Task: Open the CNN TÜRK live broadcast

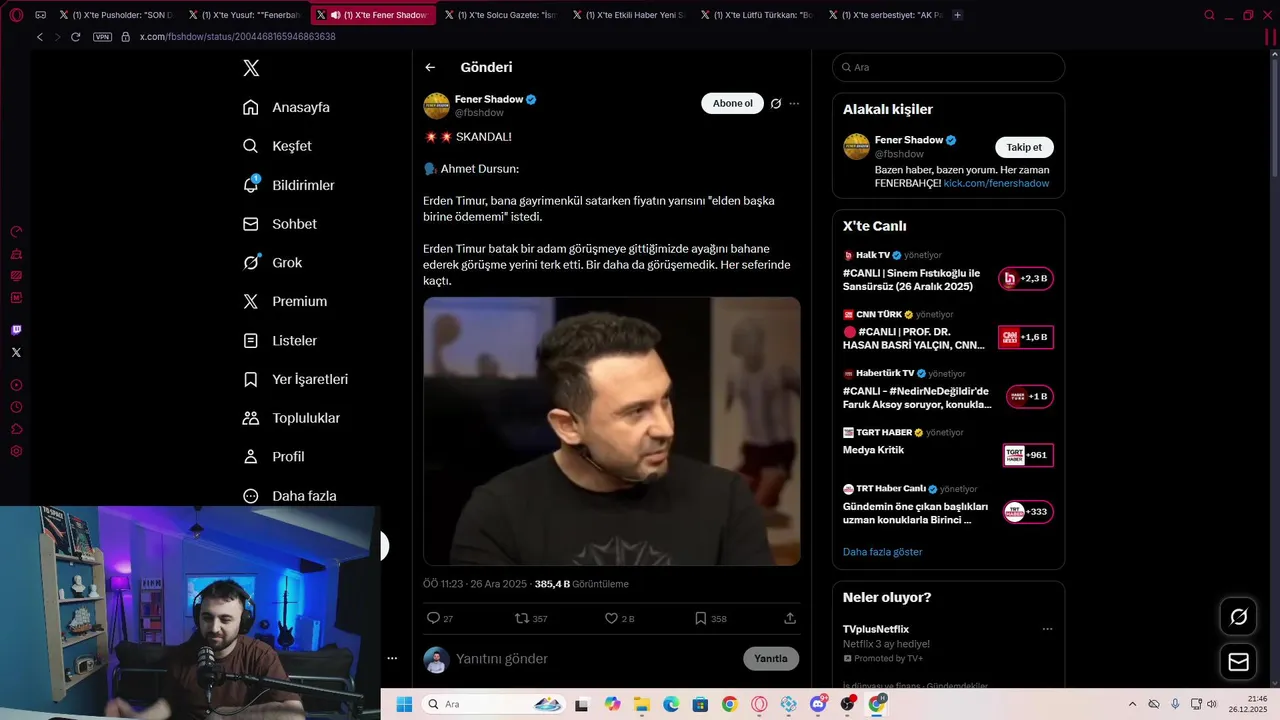Action: click(x=947, y=331)
